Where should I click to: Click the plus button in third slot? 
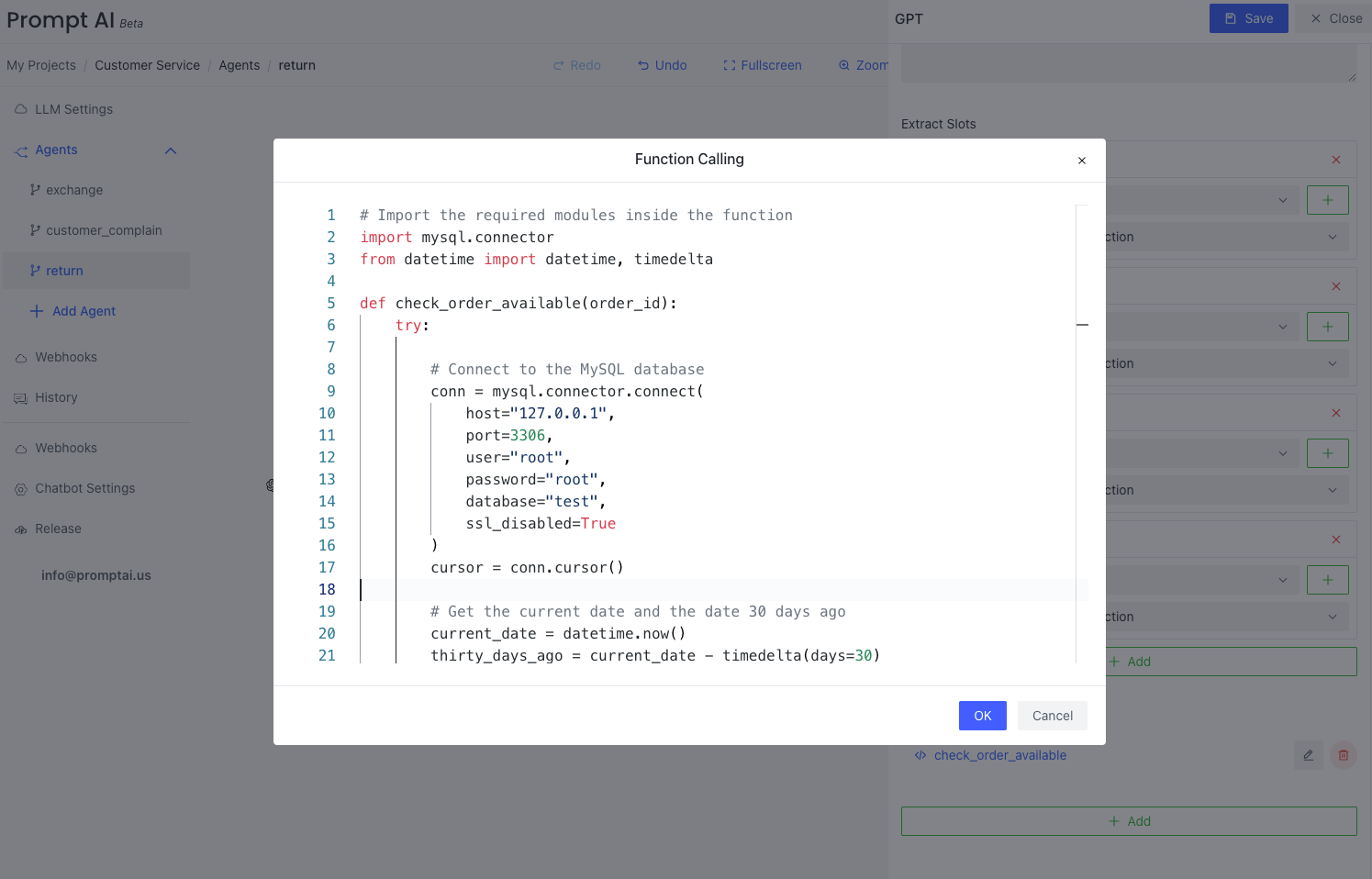1327,453
